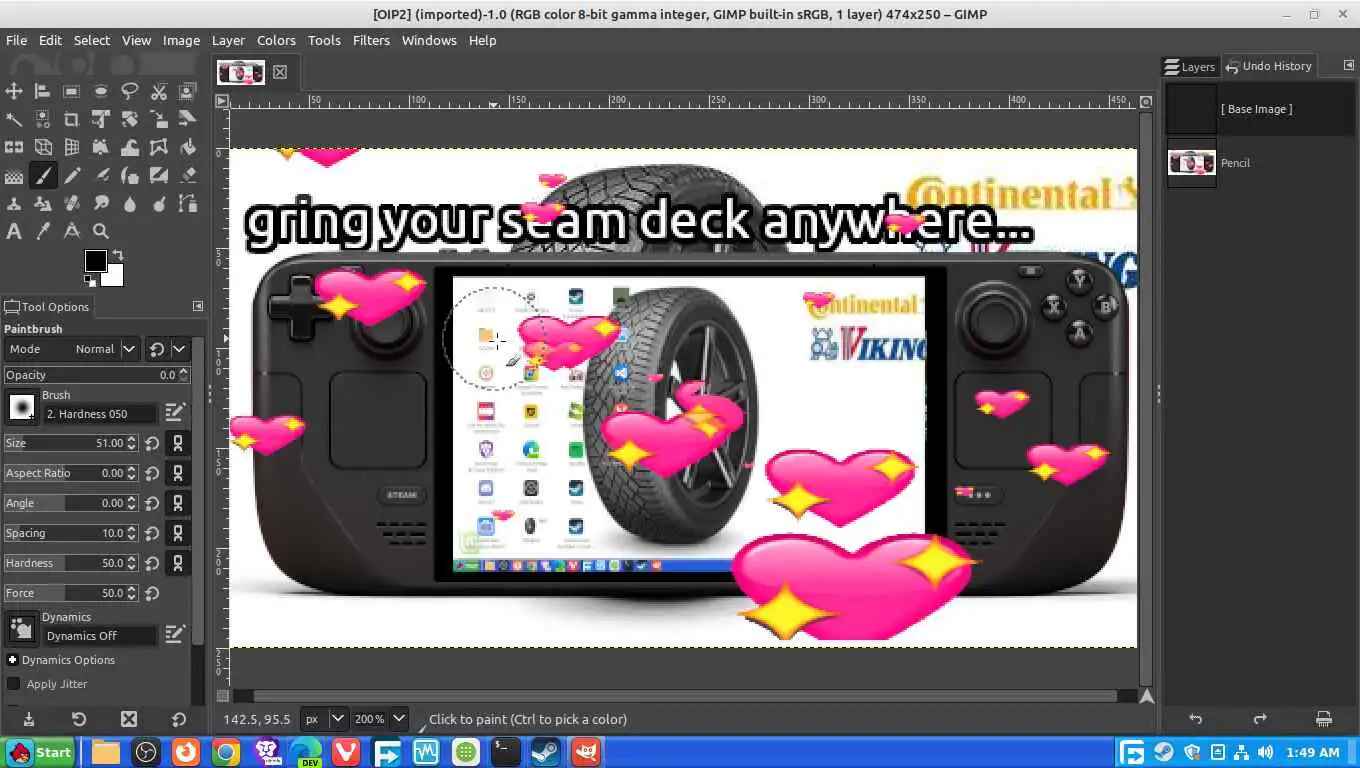Image resolution: width=1360 pixels, height=768 pixels.
Task: Toggle the Aspect Ratio link chain button
Action: [178, 473]
